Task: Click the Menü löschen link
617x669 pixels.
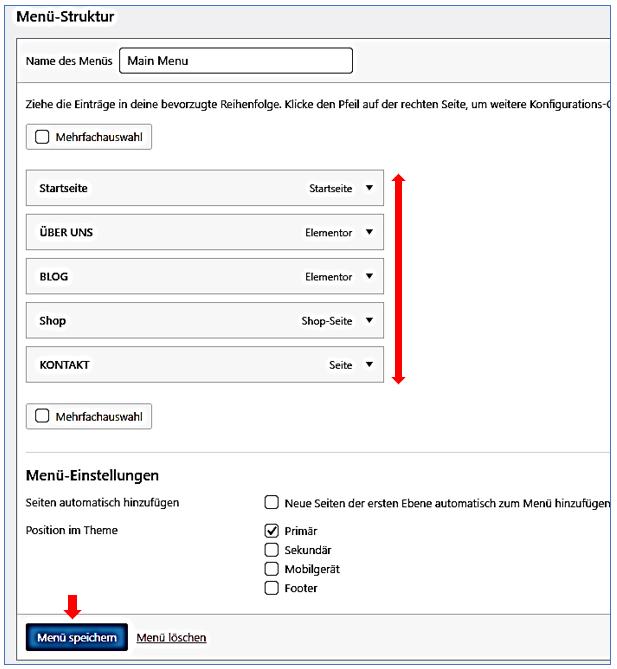Action: click(171, 638)
